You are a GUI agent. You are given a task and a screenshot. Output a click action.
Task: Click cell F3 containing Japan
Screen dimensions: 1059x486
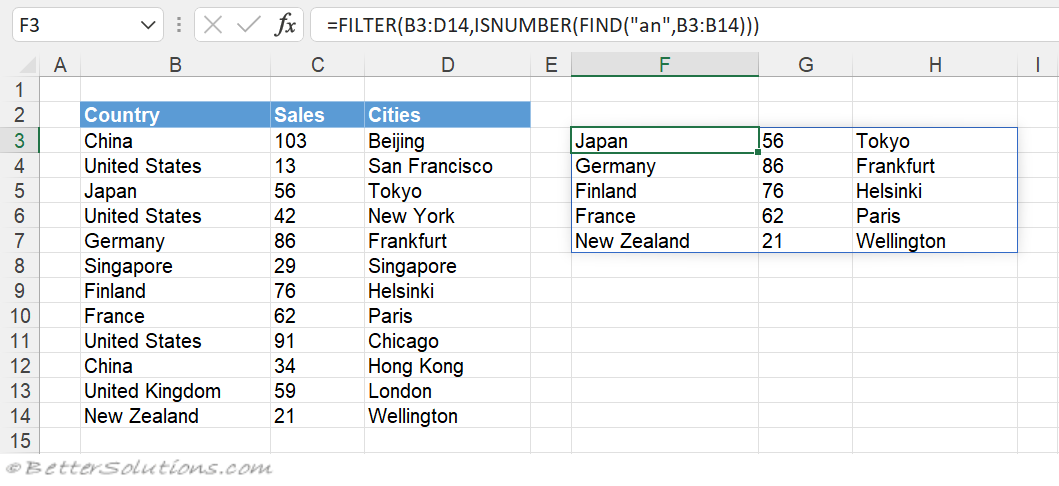(x=665, y=141)
